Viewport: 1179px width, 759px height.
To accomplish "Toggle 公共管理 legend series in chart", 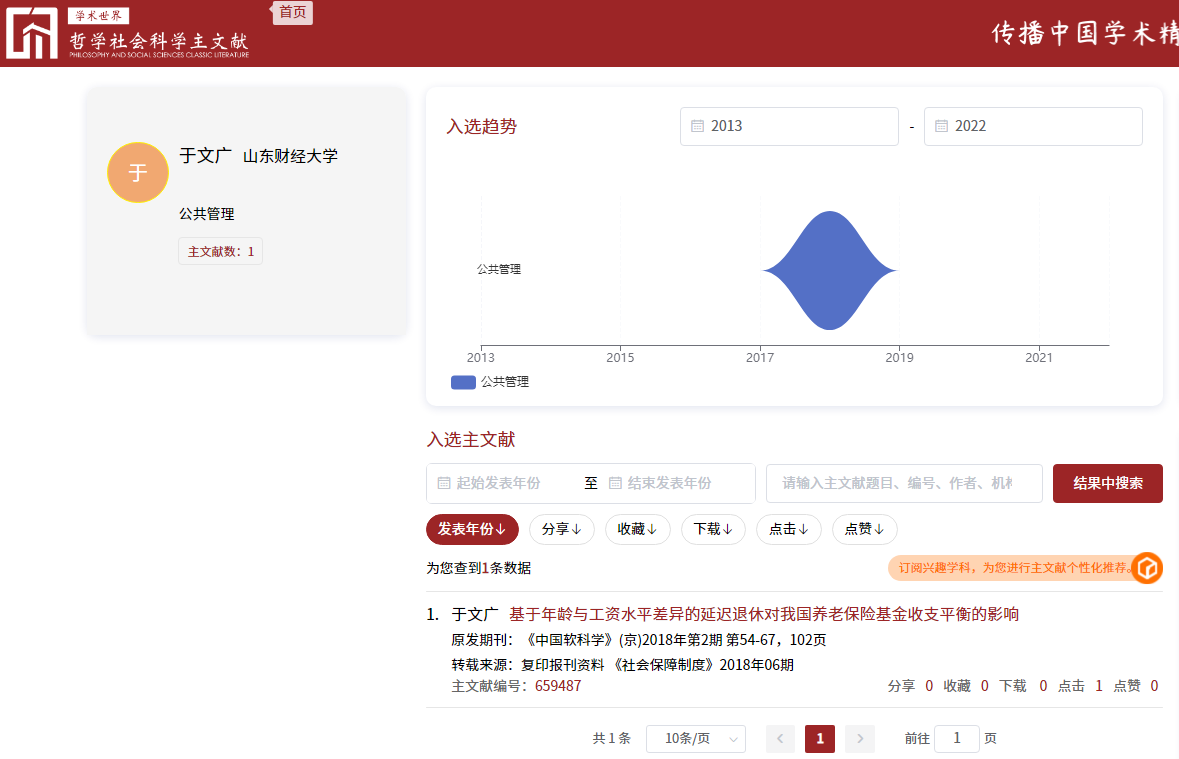I will pos(490,382).
